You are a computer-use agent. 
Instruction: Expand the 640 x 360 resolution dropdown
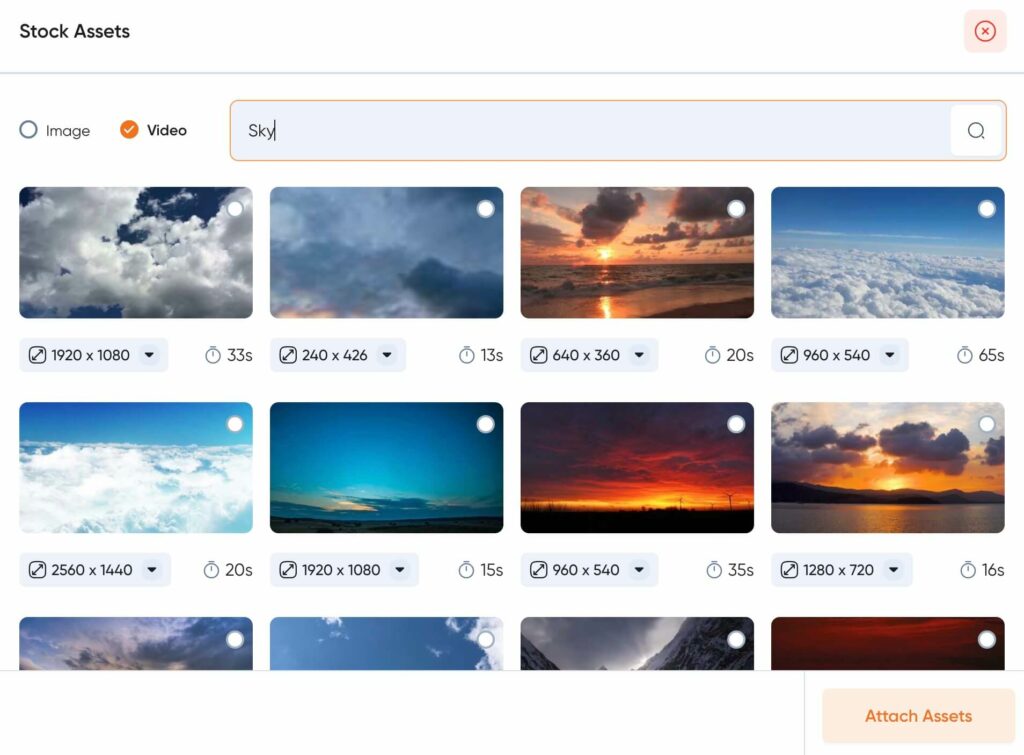pos(637,355)
